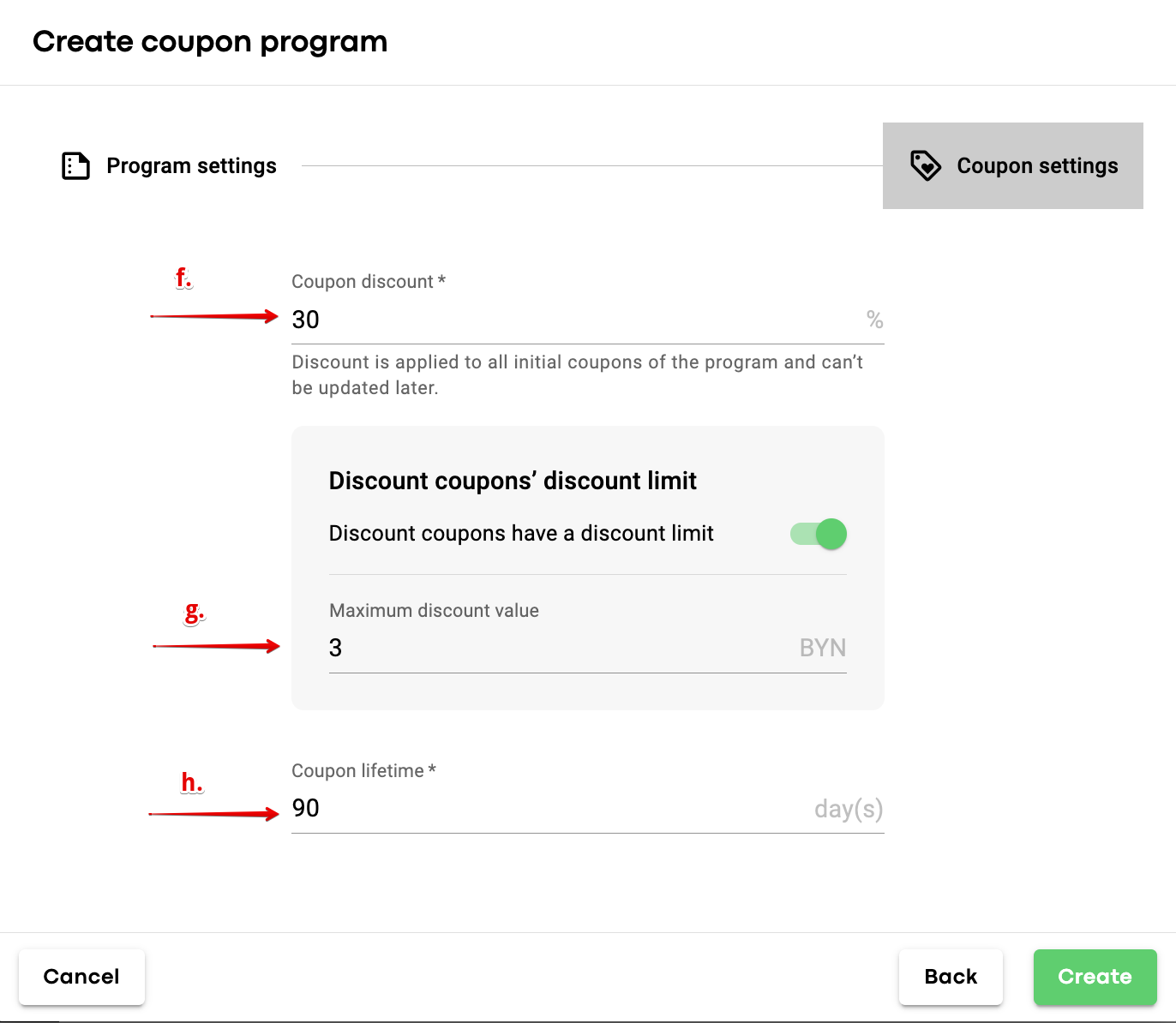Click the red arrow next to Coupon discount

point(214,317)
